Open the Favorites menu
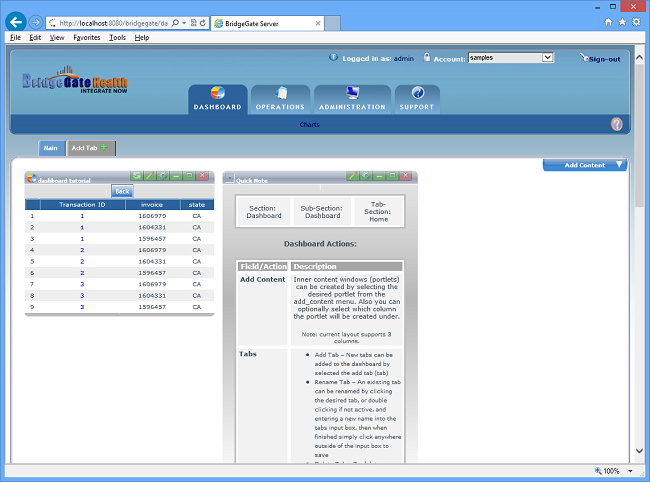The height and width of the screenshot is (482, 650). tap(86, 37)
